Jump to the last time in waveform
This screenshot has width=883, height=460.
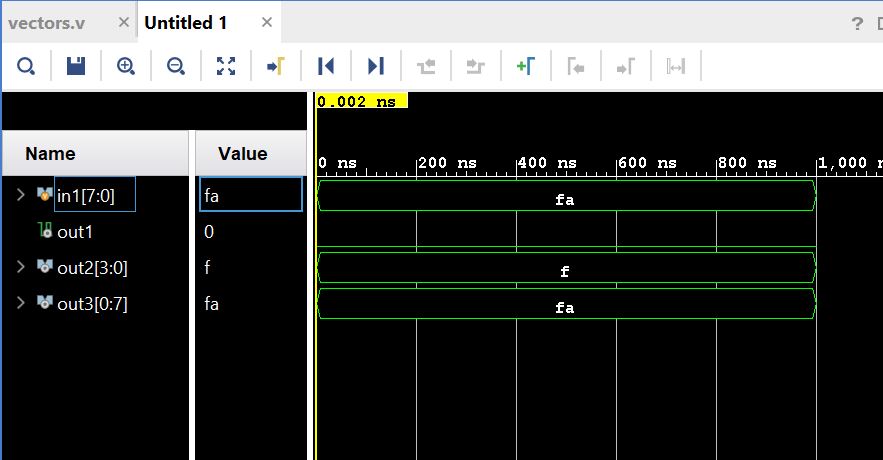coord(376,66)
